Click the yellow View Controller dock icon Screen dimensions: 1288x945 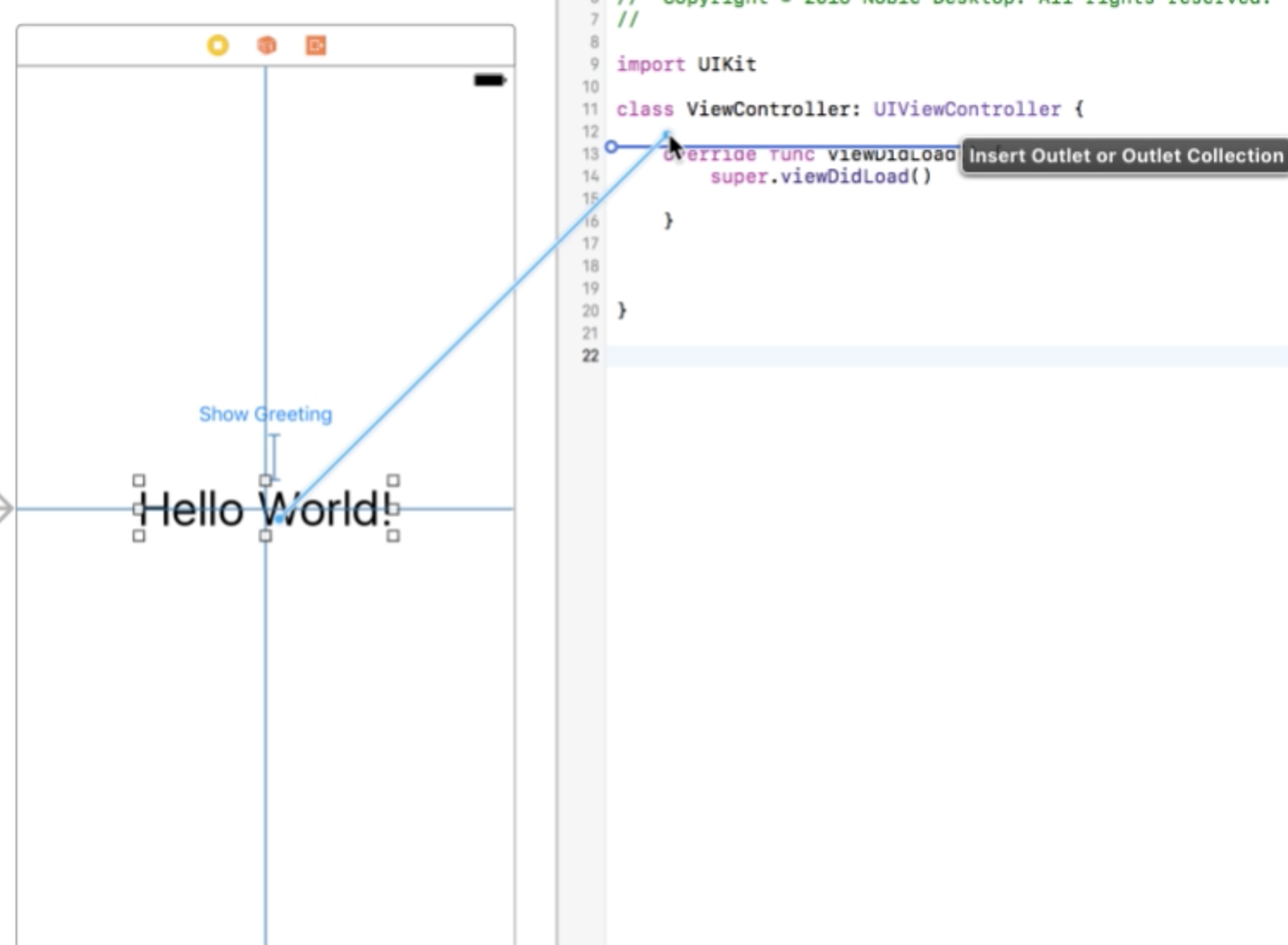pyautogui.click(x=218, y=45)
